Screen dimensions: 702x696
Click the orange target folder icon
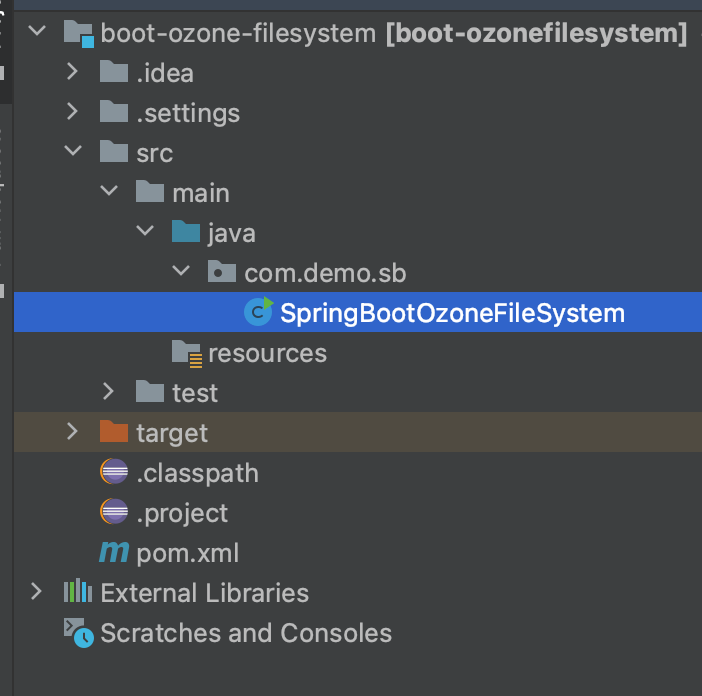[114, 431]
